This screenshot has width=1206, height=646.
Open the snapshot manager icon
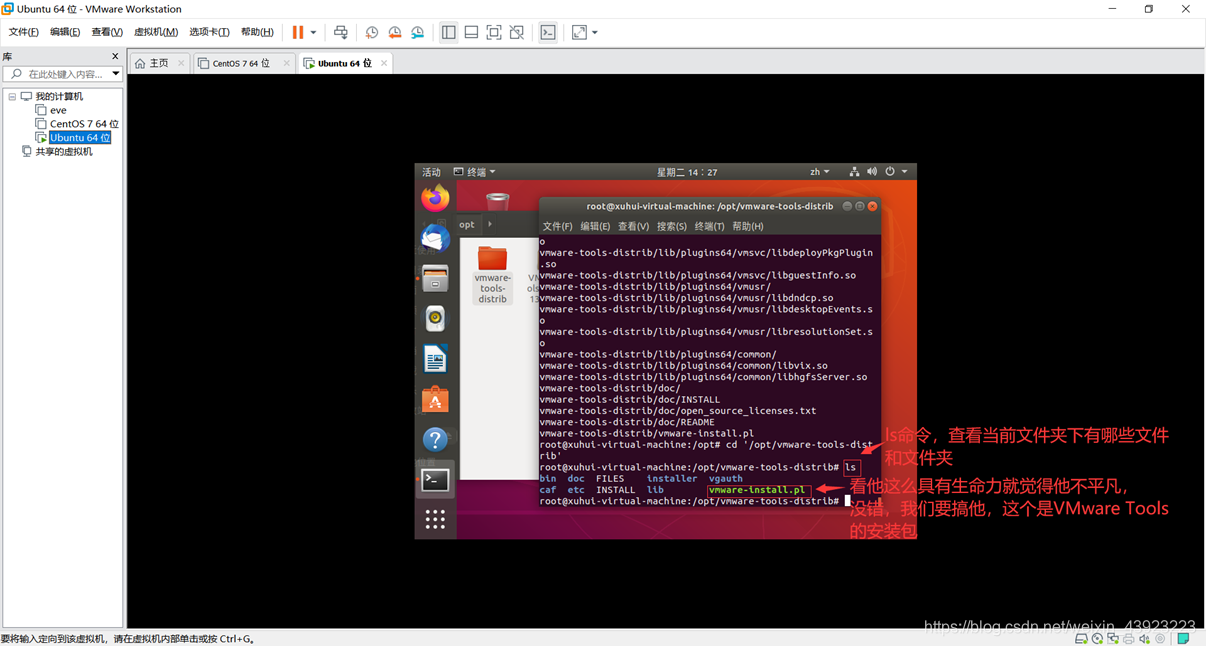[418, 32]
